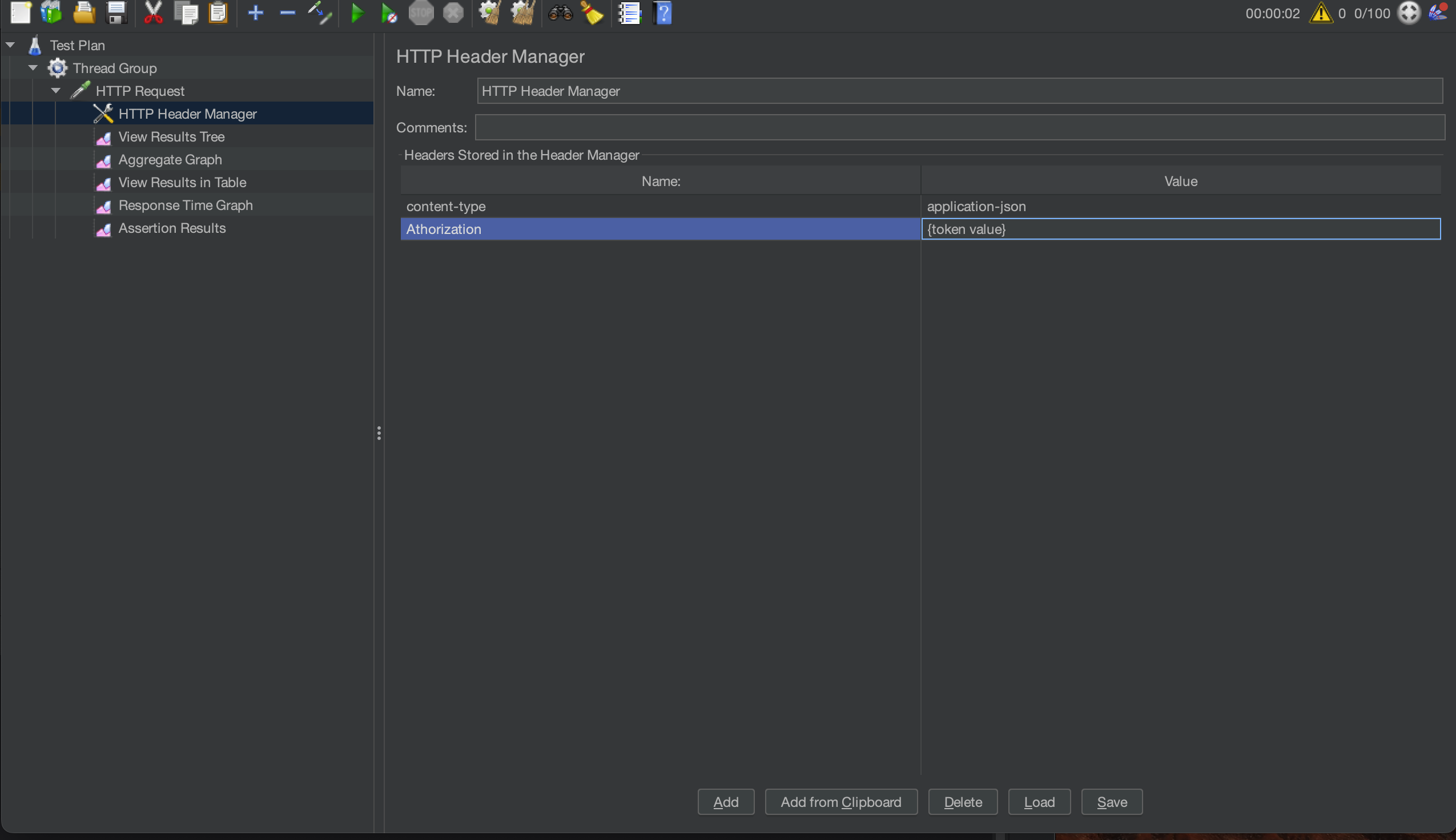Click the Cut scissors icon
The image size is (1456, 840).
coord(153,13)
